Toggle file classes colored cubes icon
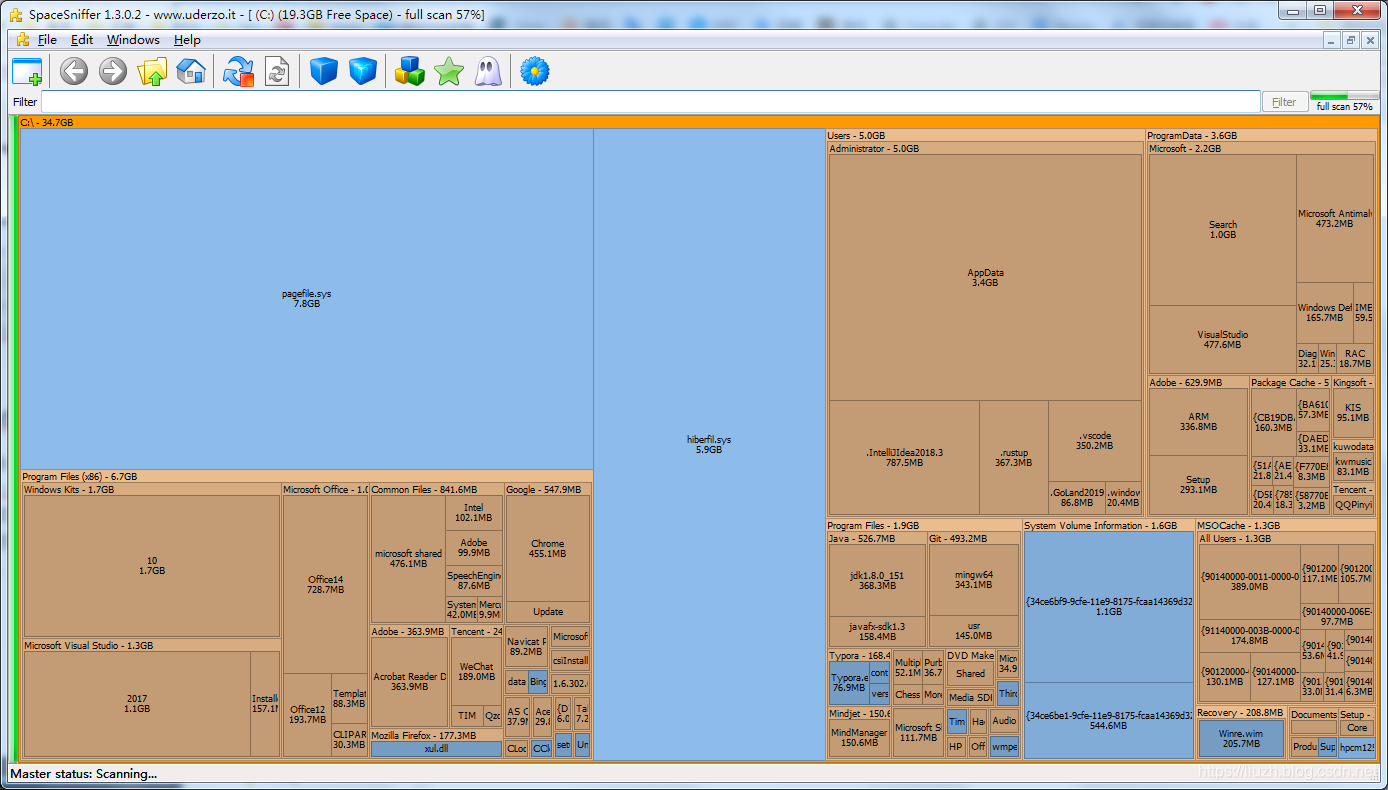 [x=409, y=71]
